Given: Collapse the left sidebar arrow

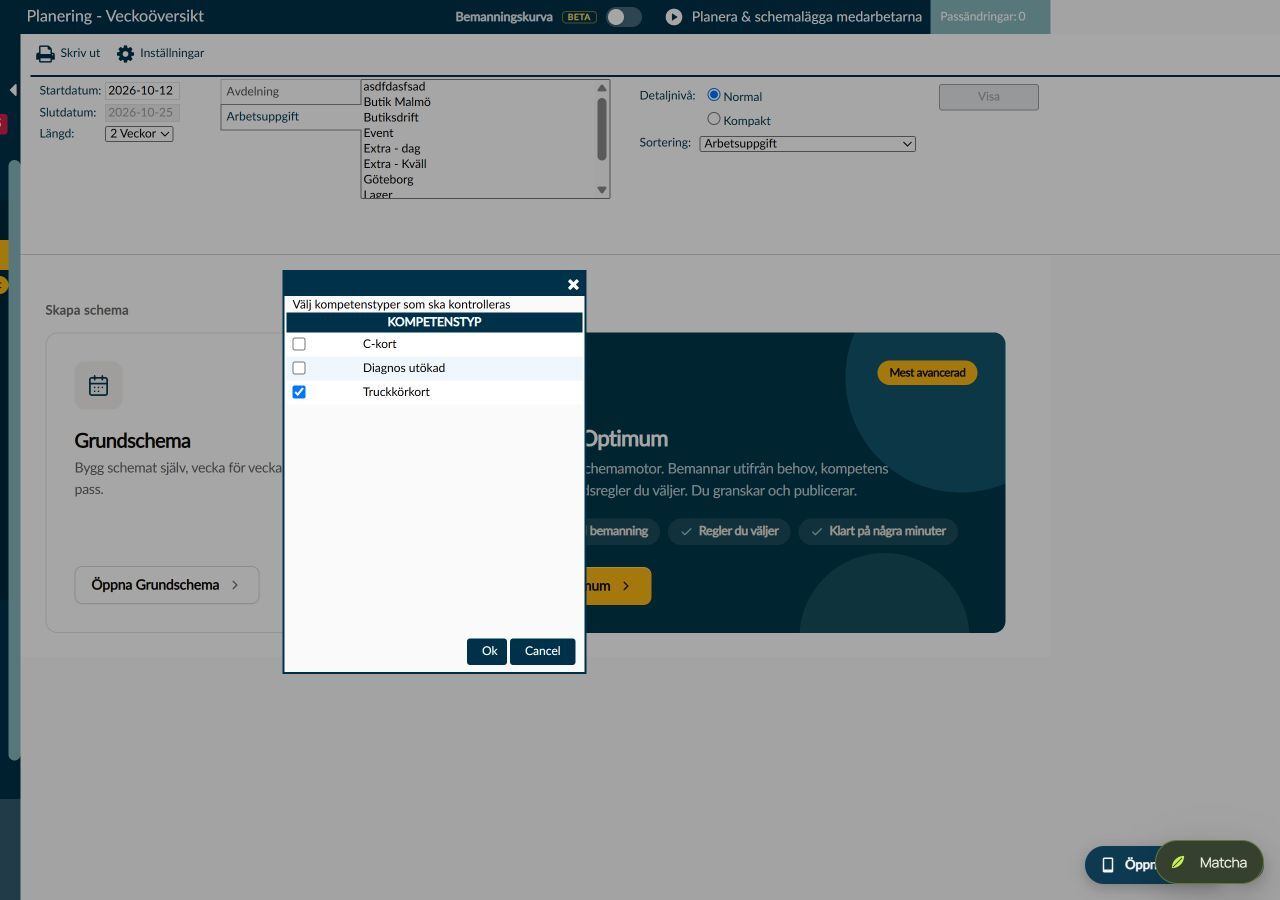Looking at the screenshot, I should pyautogui.click(x=12, y=90).
